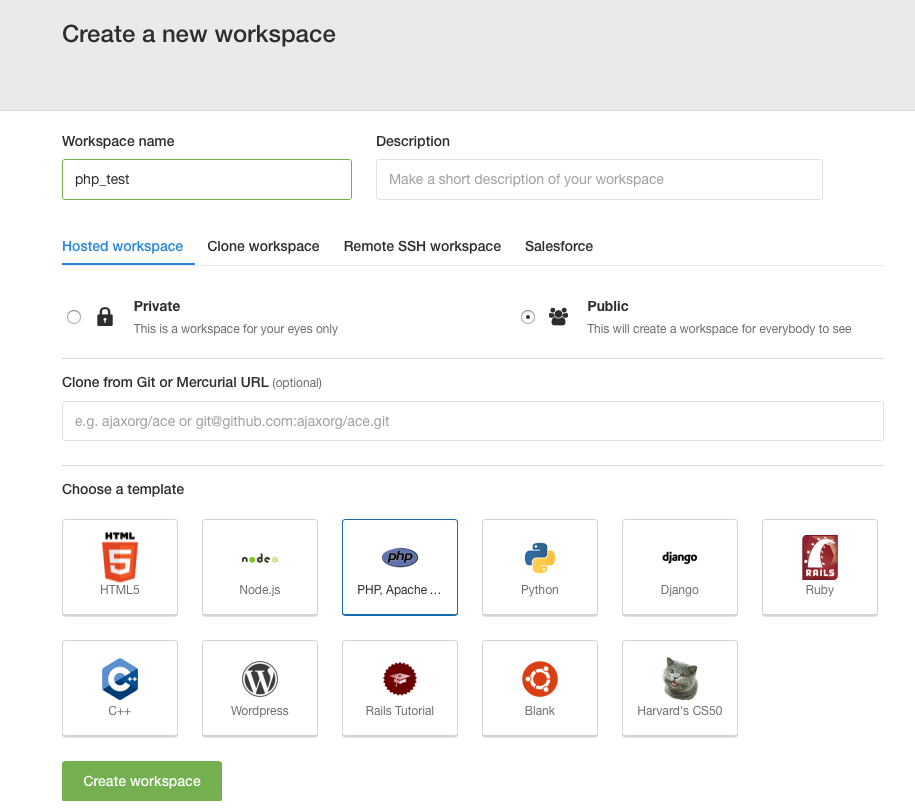Select the Private workspace radio button

74,317
